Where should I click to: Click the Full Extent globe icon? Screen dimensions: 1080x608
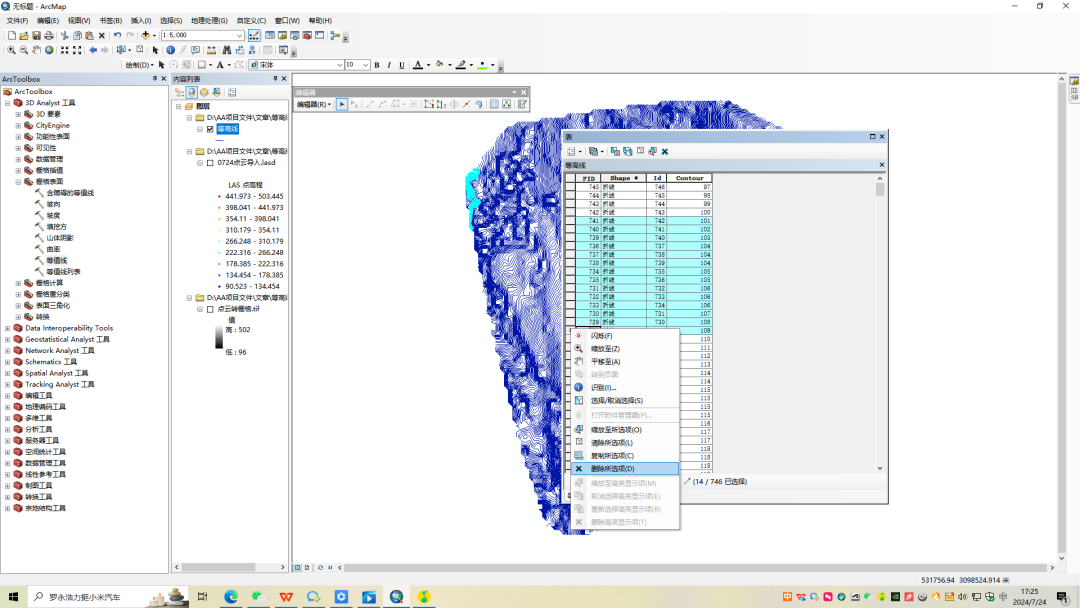(49, 50)
